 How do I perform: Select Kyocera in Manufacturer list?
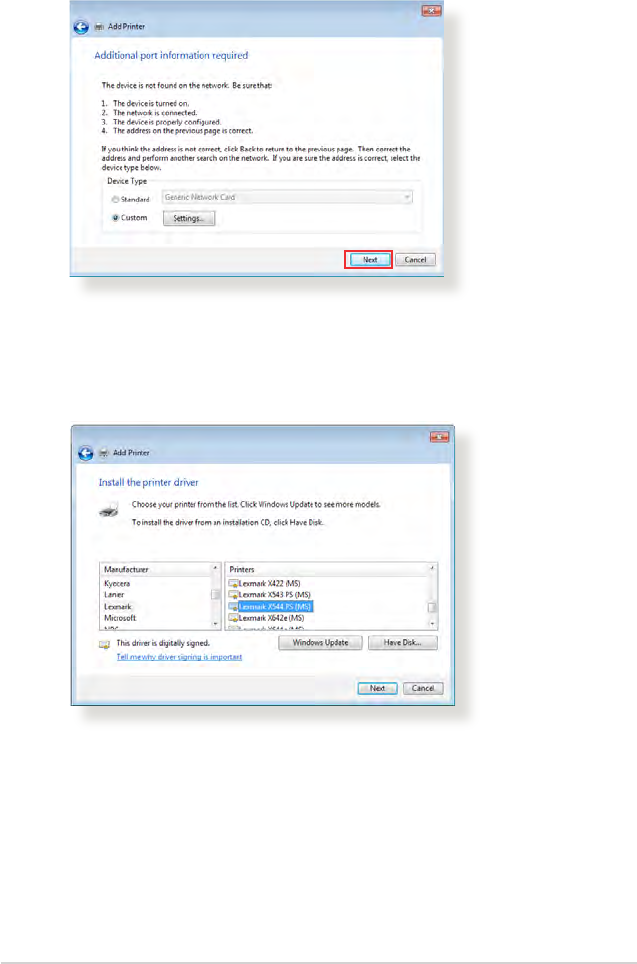coord(117,583)
